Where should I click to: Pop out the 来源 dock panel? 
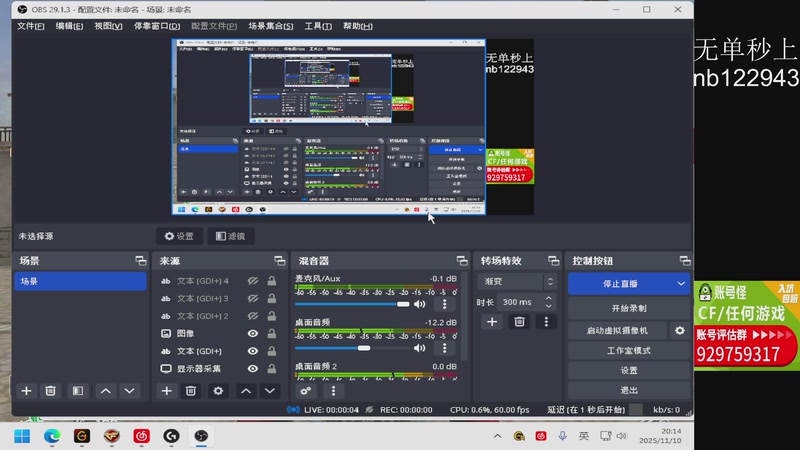pos(280,261)
